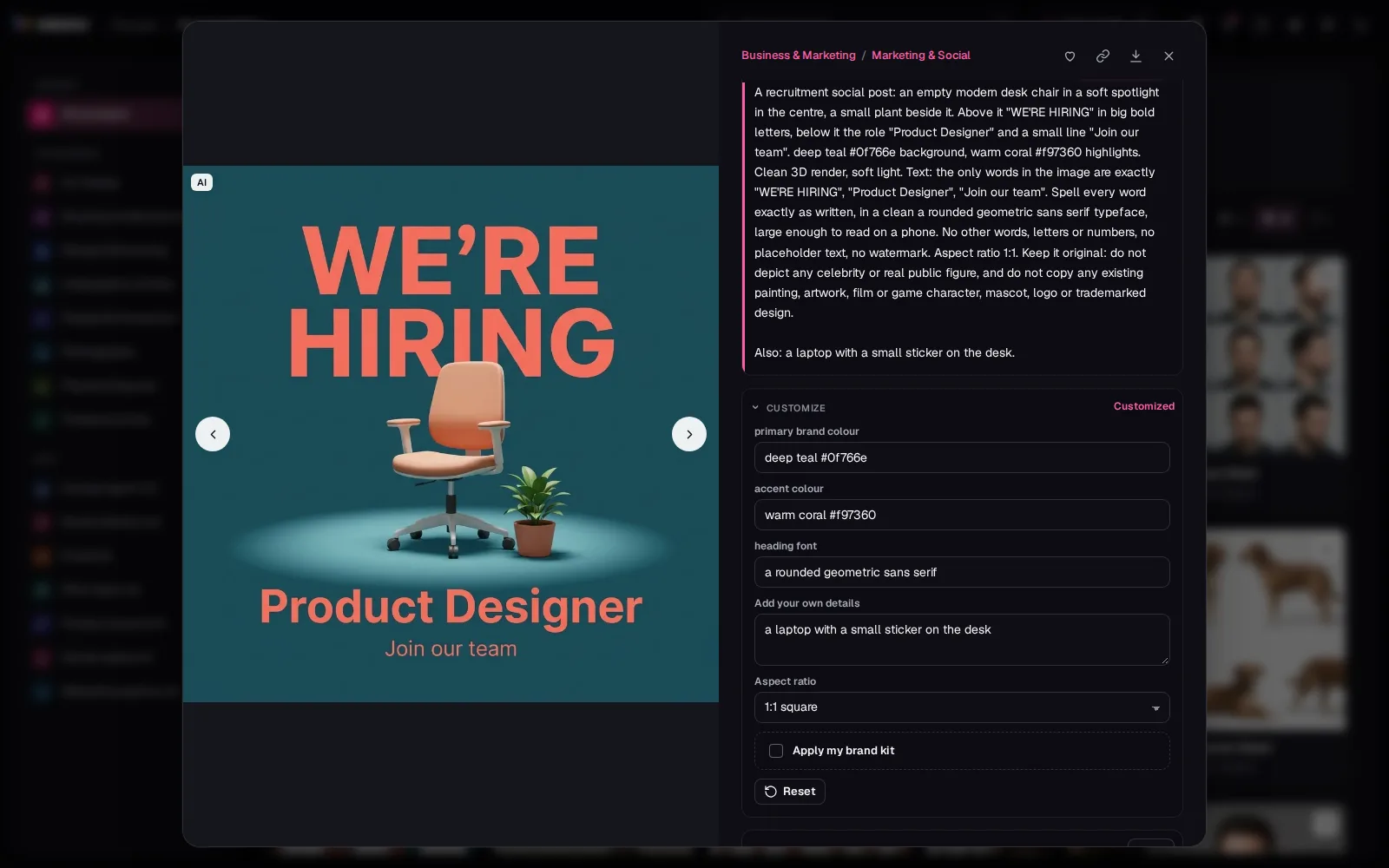Click the 'Also: a laptop' prompt line
The width and height of the screenshot is (1389, 868).
(x=884, y=352)
